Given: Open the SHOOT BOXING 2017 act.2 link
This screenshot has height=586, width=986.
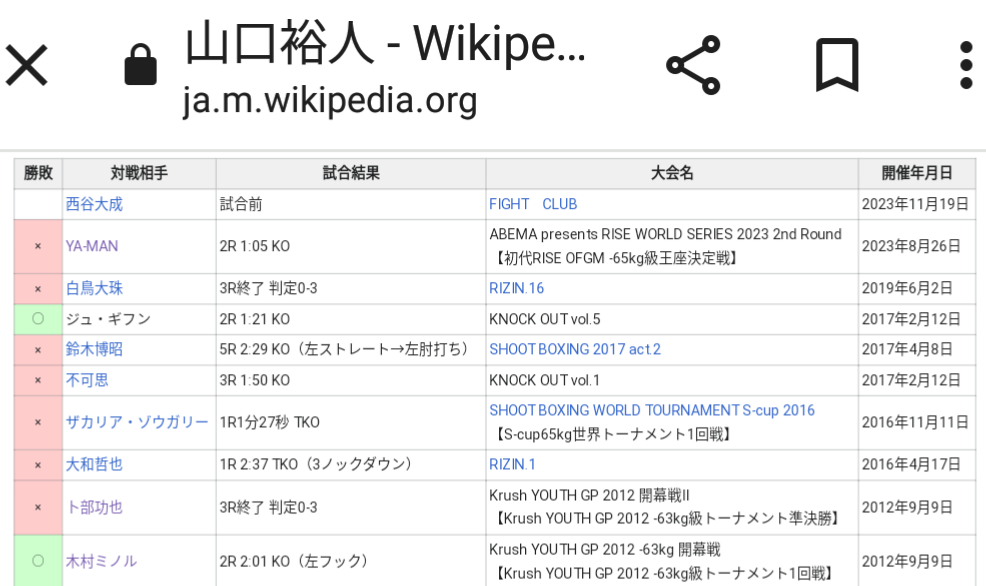Looking at the screenshot, I should [575, 350].
